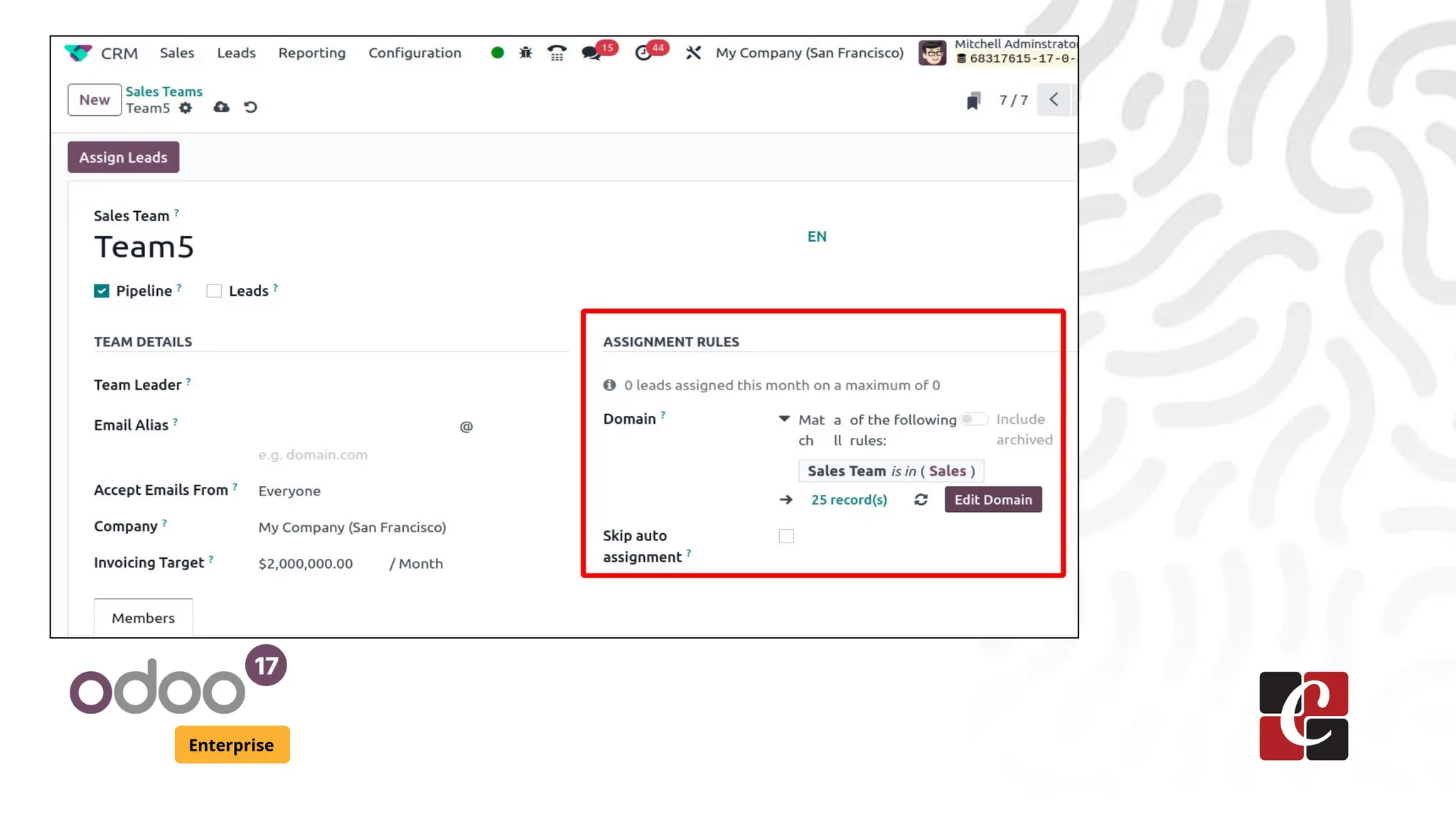Click the discard changes undo icon
The height and width of the screenshot is (819, 1456).
pyautogui.click(x=250, y=107)
